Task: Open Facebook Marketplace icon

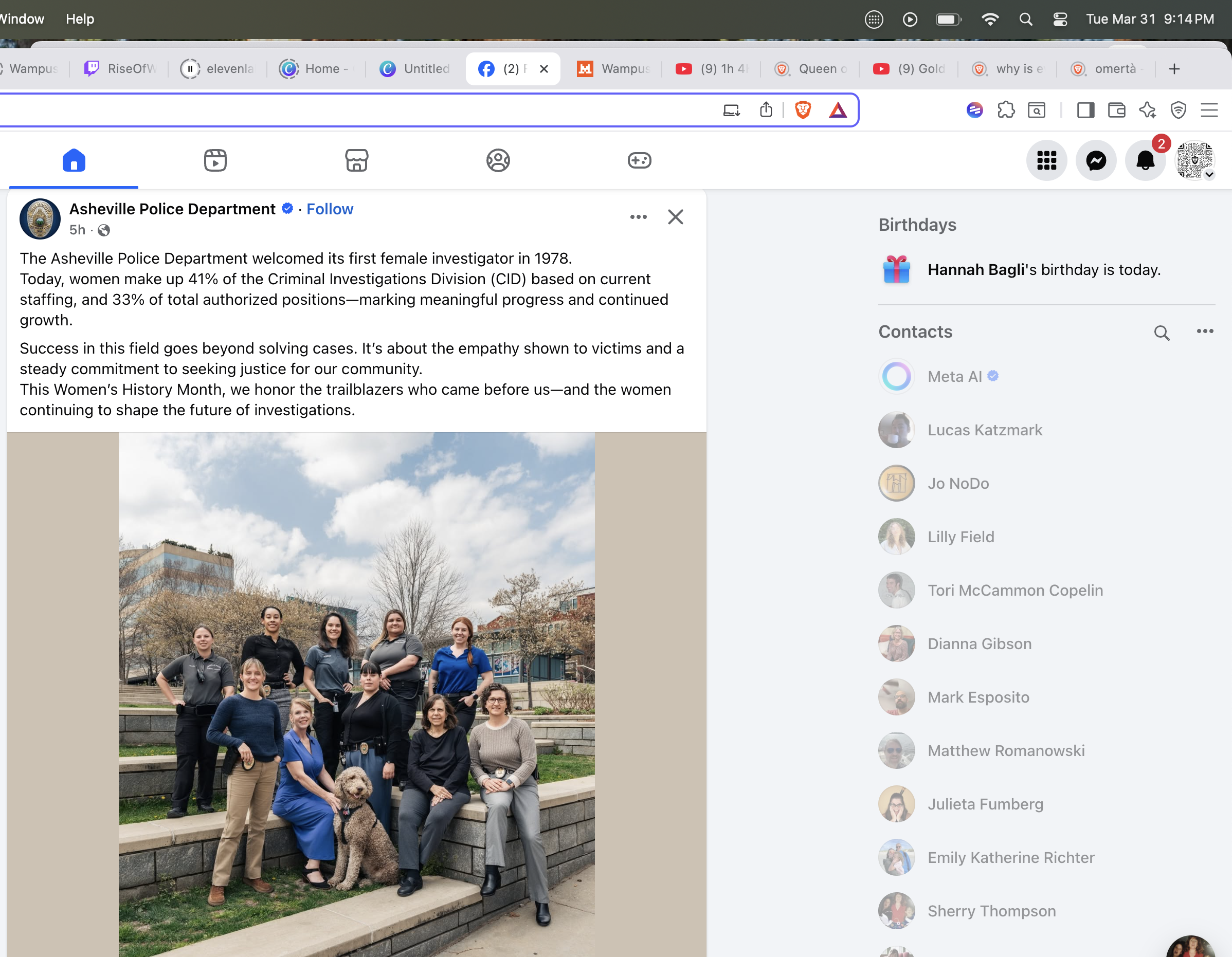Action: pyautogui.click(x=356, y=160)
